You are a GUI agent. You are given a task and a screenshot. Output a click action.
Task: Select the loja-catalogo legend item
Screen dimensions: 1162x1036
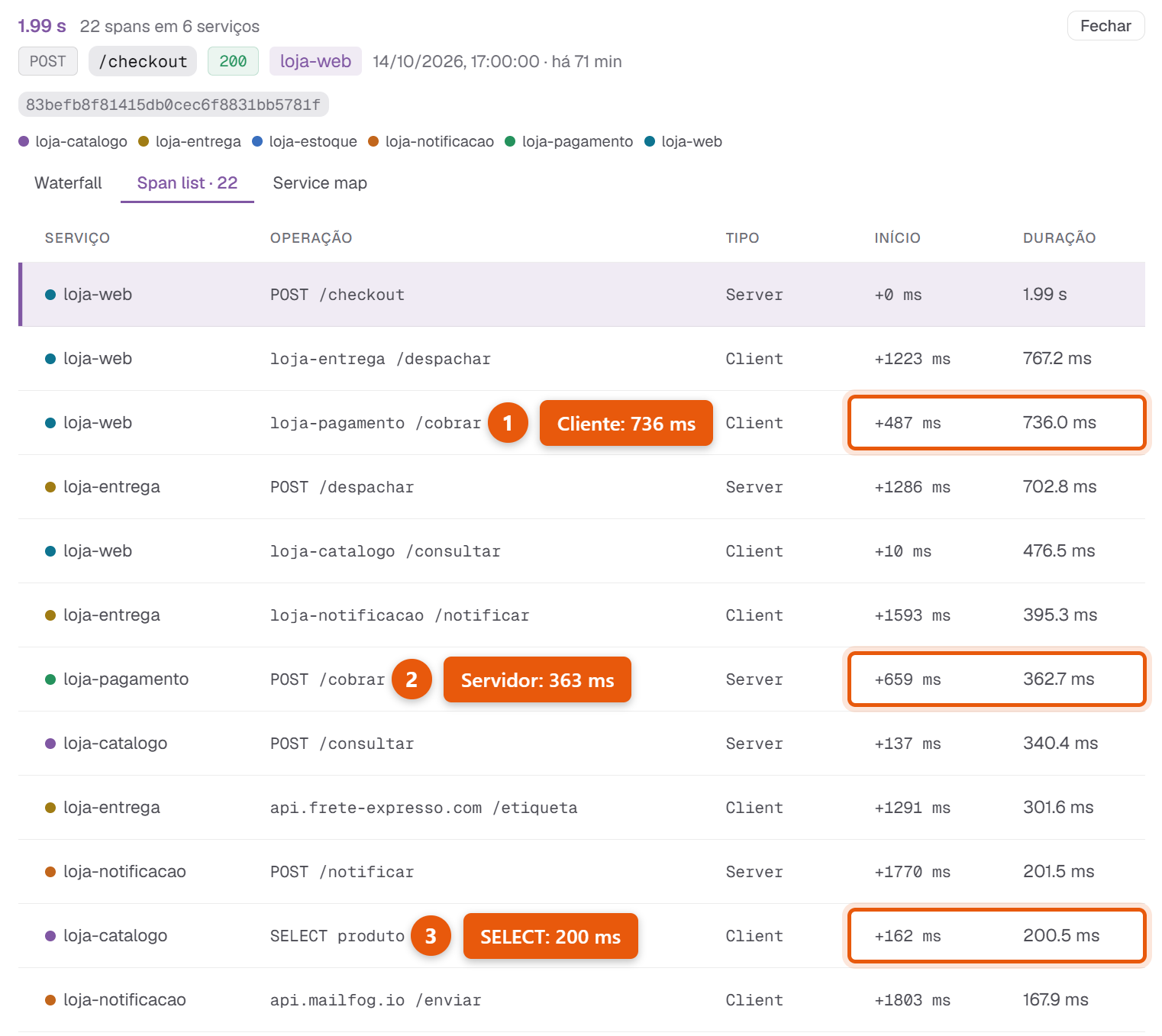(73, 141)
